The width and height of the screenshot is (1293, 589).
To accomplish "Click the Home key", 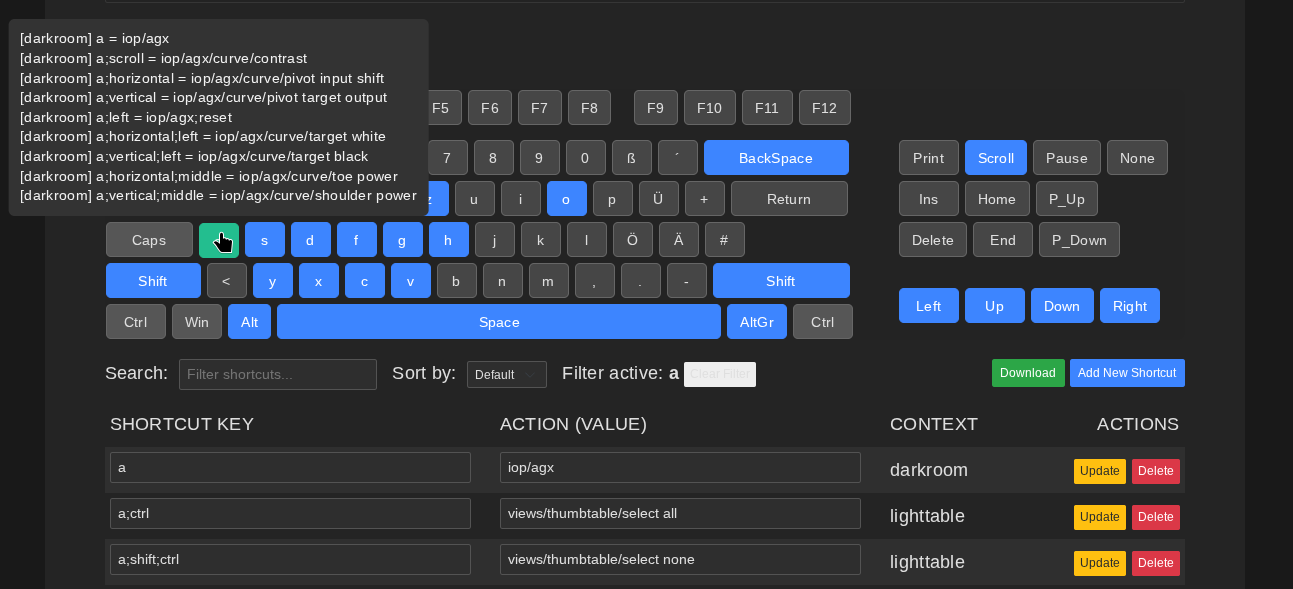I will (x=996, y=199).
